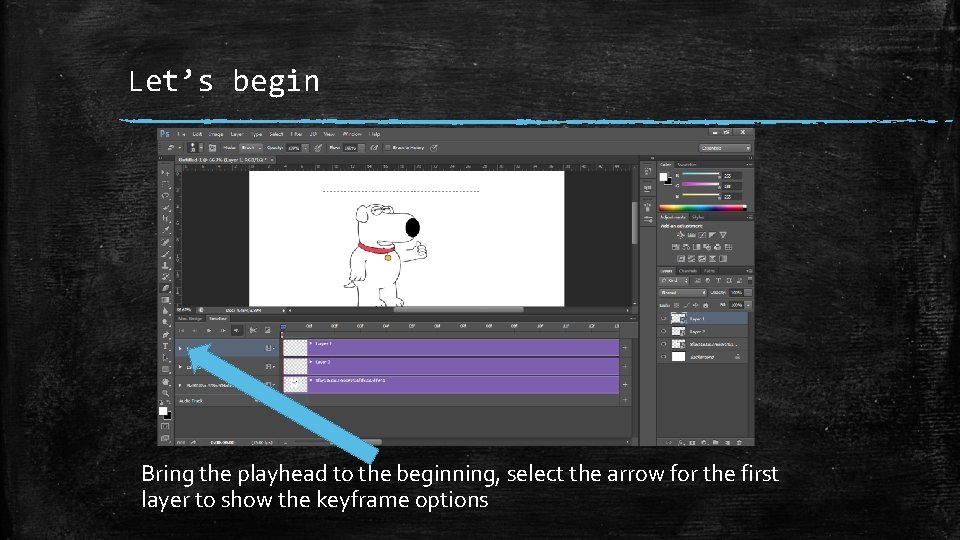960x540 pixels.
Task: Click the red channel color slider
Action: coord(701,174)
